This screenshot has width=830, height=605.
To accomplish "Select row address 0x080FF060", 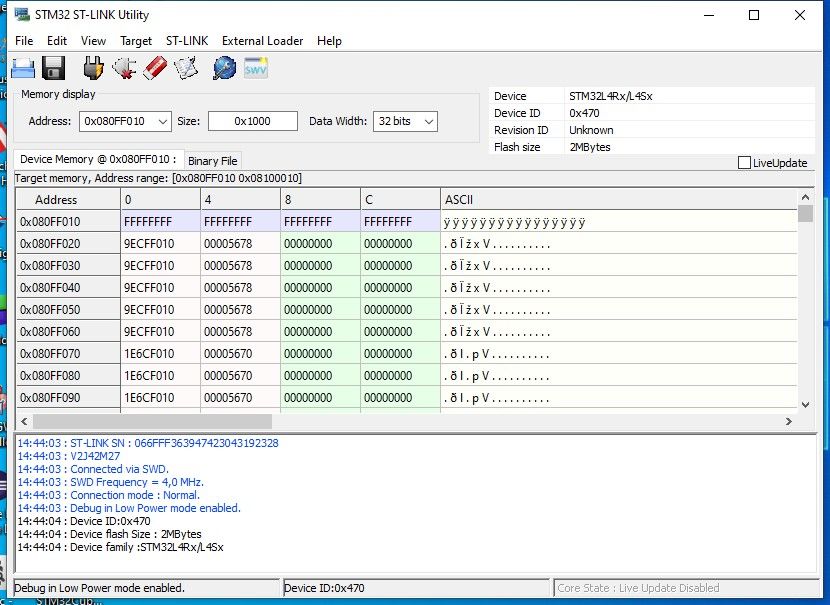I will click(68, 332).
